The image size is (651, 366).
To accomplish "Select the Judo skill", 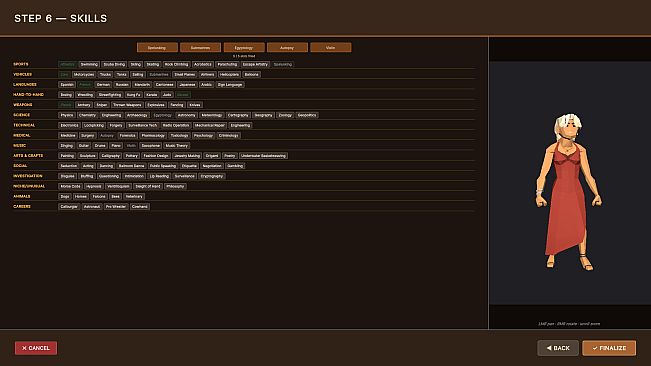I will point(167,95).
